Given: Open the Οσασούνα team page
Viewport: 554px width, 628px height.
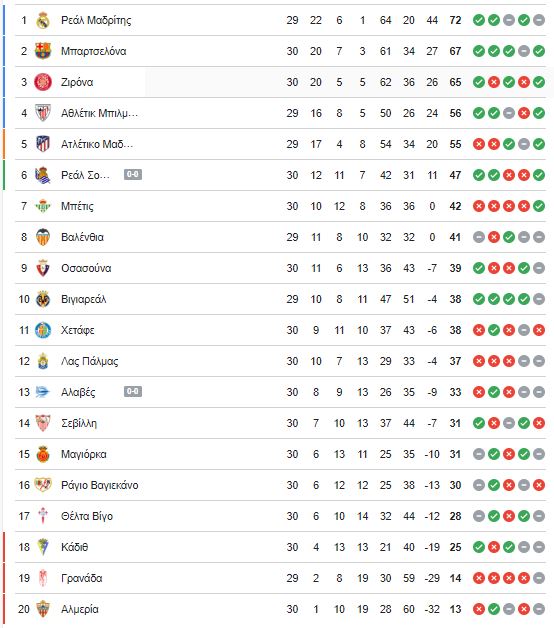Looking at the screenshot, I should pyautogui.click(x=86, y=268).
